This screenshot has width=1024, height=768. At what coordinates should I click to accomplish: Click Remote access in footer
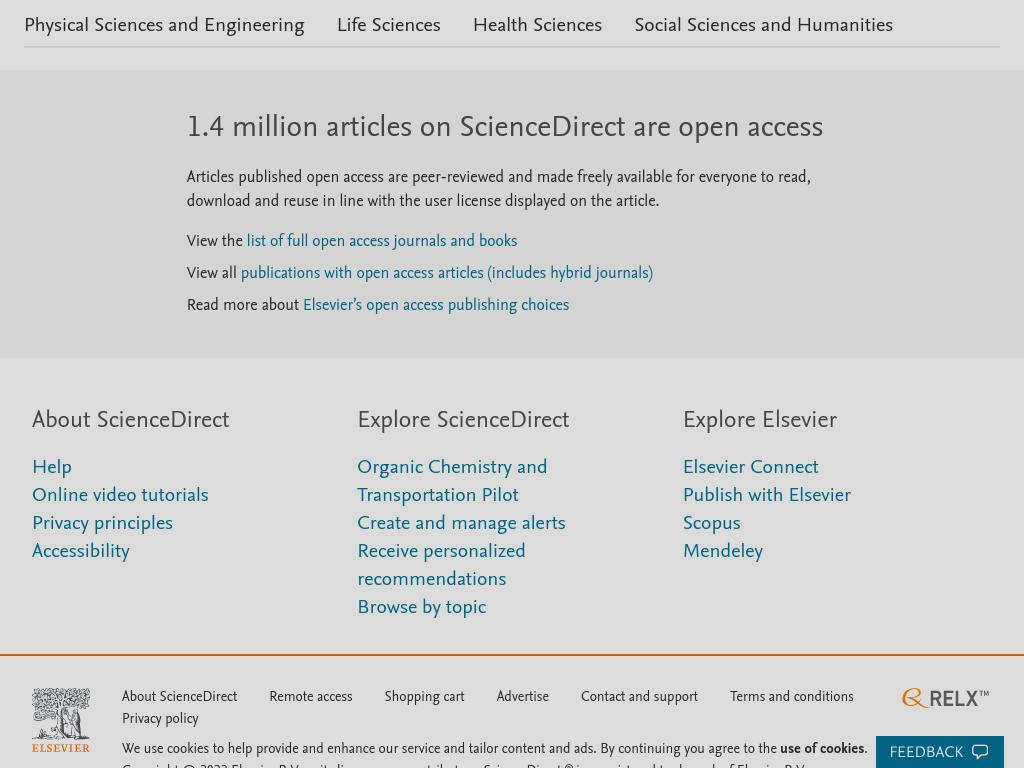(311, 696)
